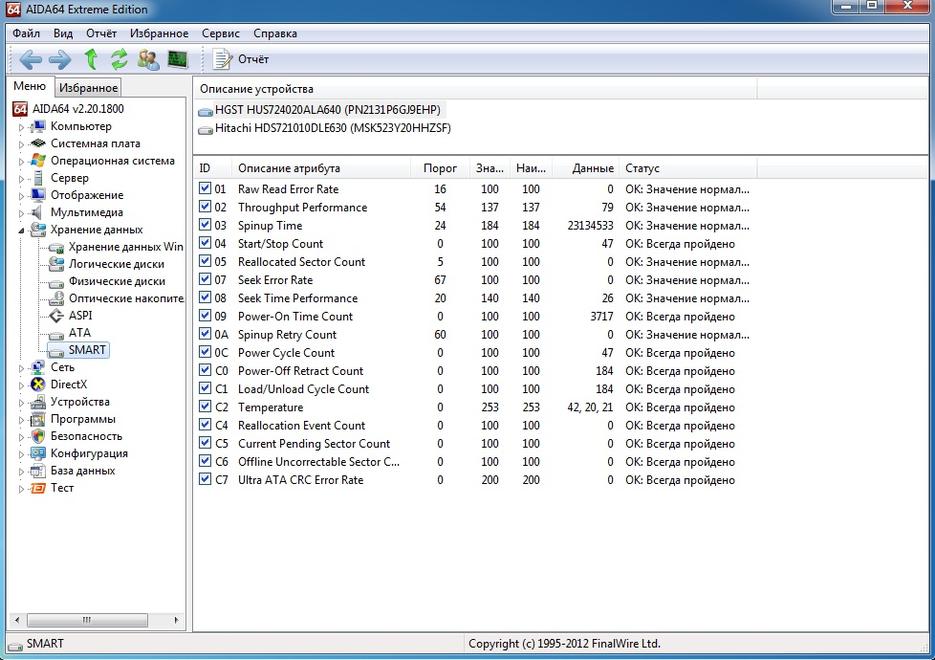This screenshot has width=935, height=660.
Task: Expand the Тест tree node
Action: tap(21, 489)
